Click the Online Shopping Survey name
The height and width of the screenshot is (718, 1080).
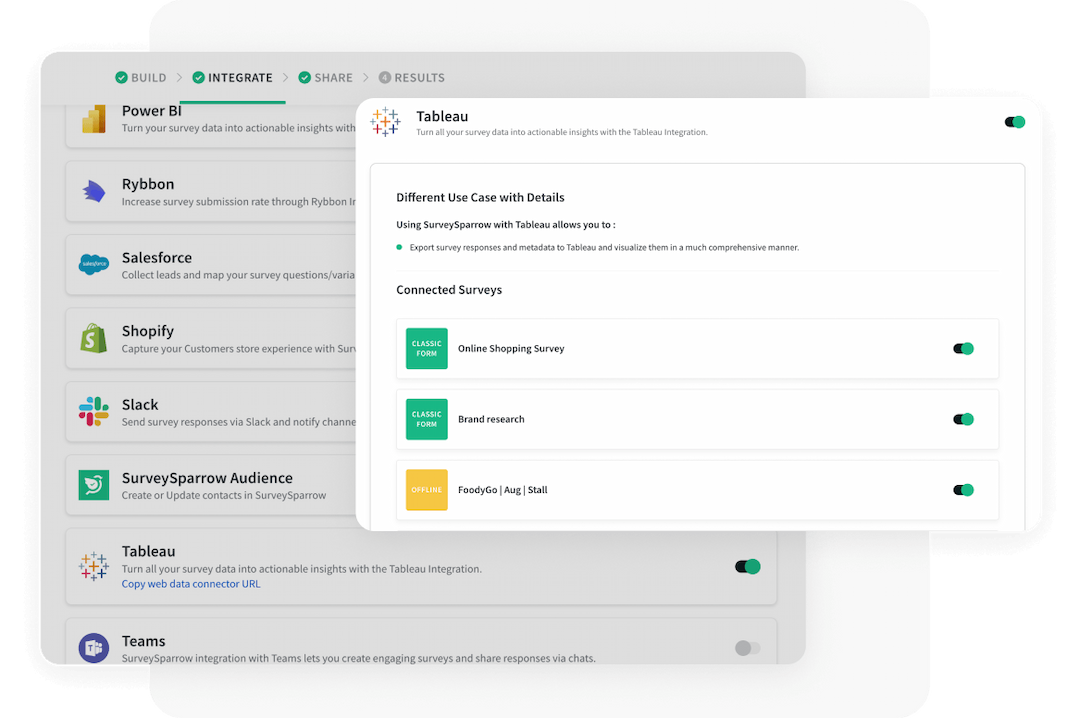coord(511,349)
